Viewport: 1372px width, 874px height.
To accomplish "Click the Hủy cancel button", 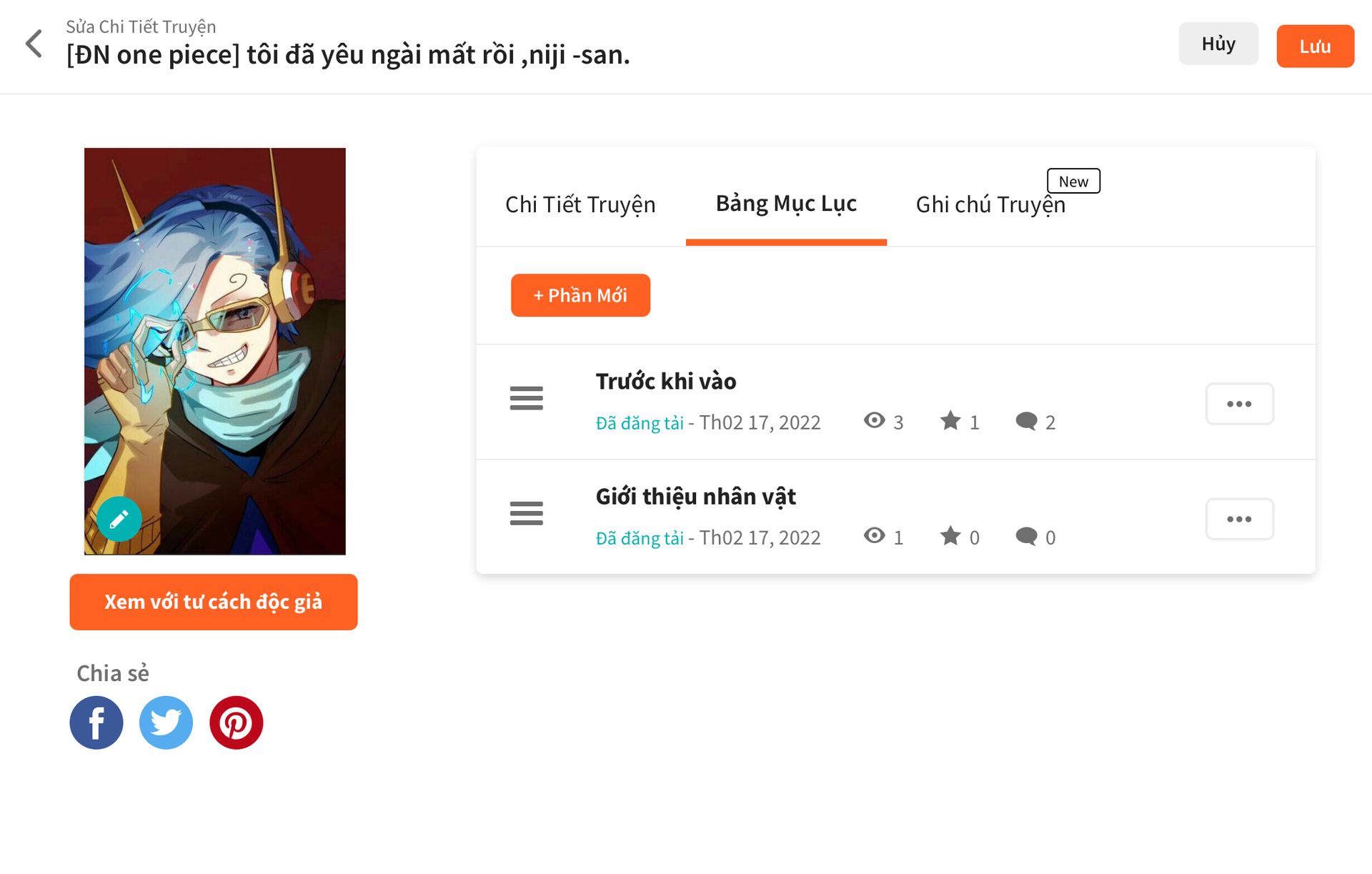I will pos(1218,44).
